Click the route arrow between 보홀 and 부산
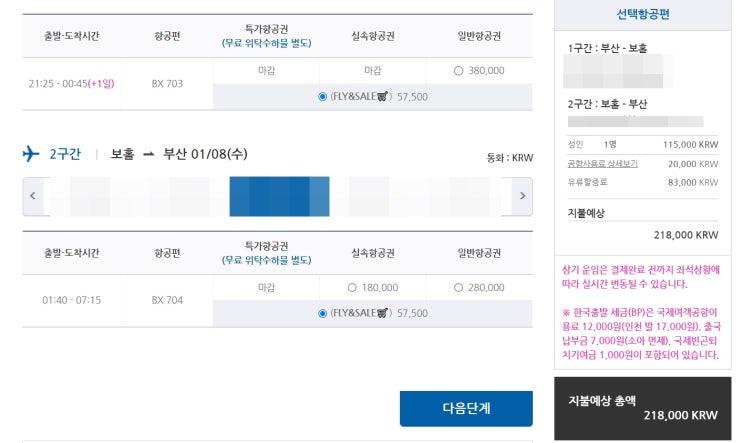Image resolution: width=743 pixels, height=443 pixels. coord(149,154)
